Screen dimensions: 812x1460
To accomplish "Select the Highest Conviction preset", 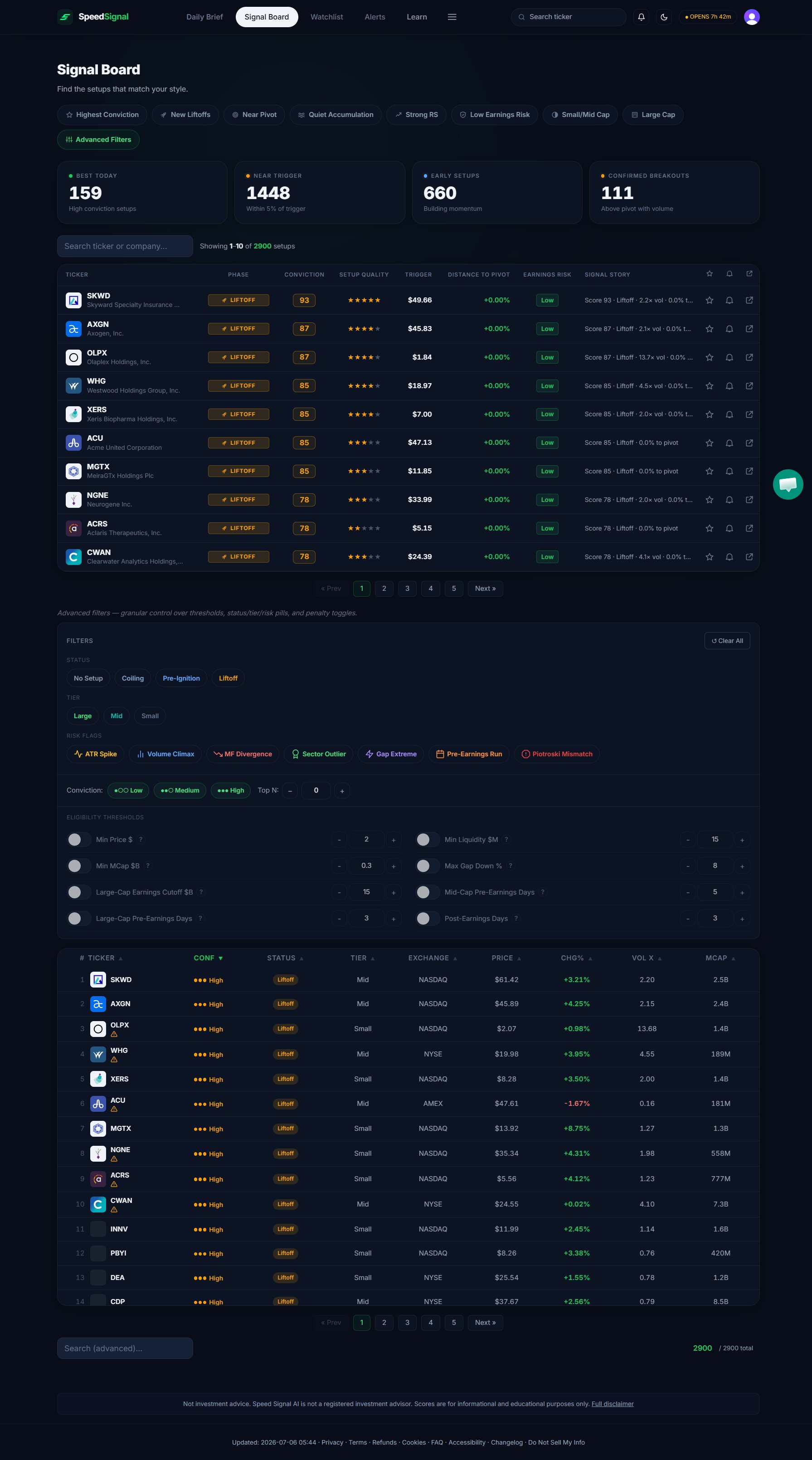I will (x=102, y=114).
